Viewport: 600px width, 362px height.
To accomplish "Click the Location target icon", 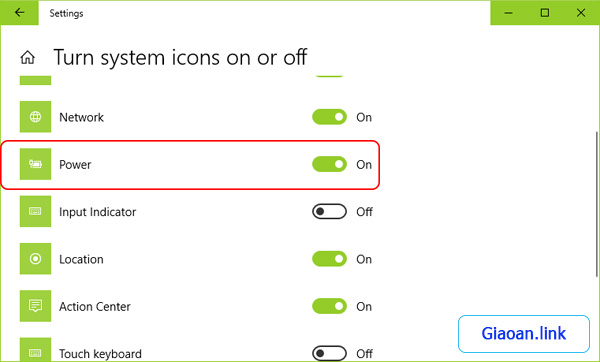I will (x=35, y=259).
